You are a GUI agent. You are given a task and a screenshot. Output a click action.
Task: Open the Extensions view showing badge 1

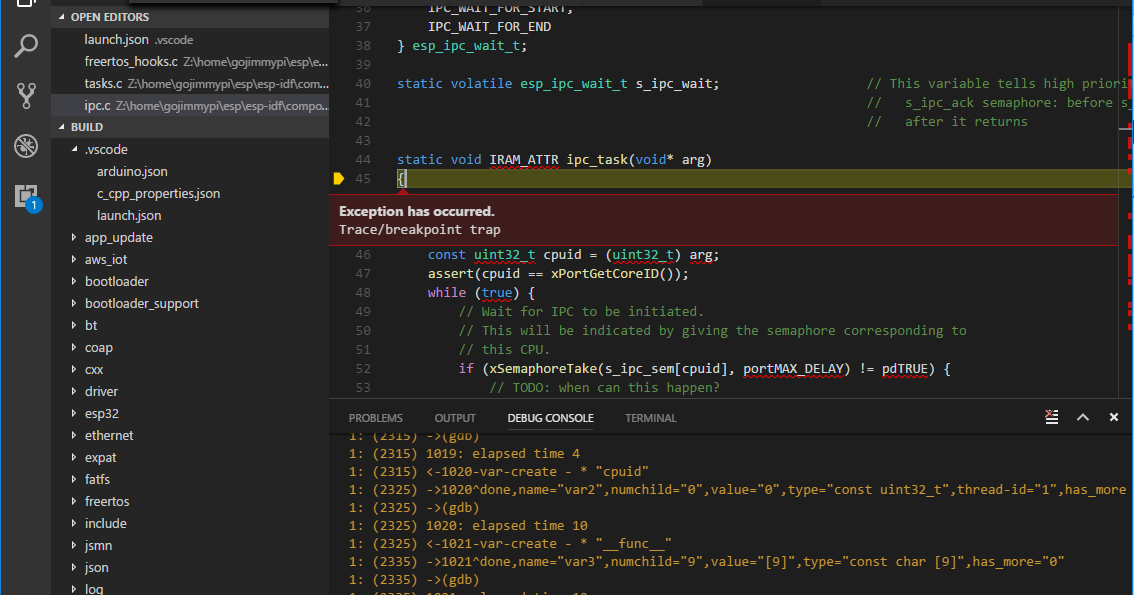26,196
